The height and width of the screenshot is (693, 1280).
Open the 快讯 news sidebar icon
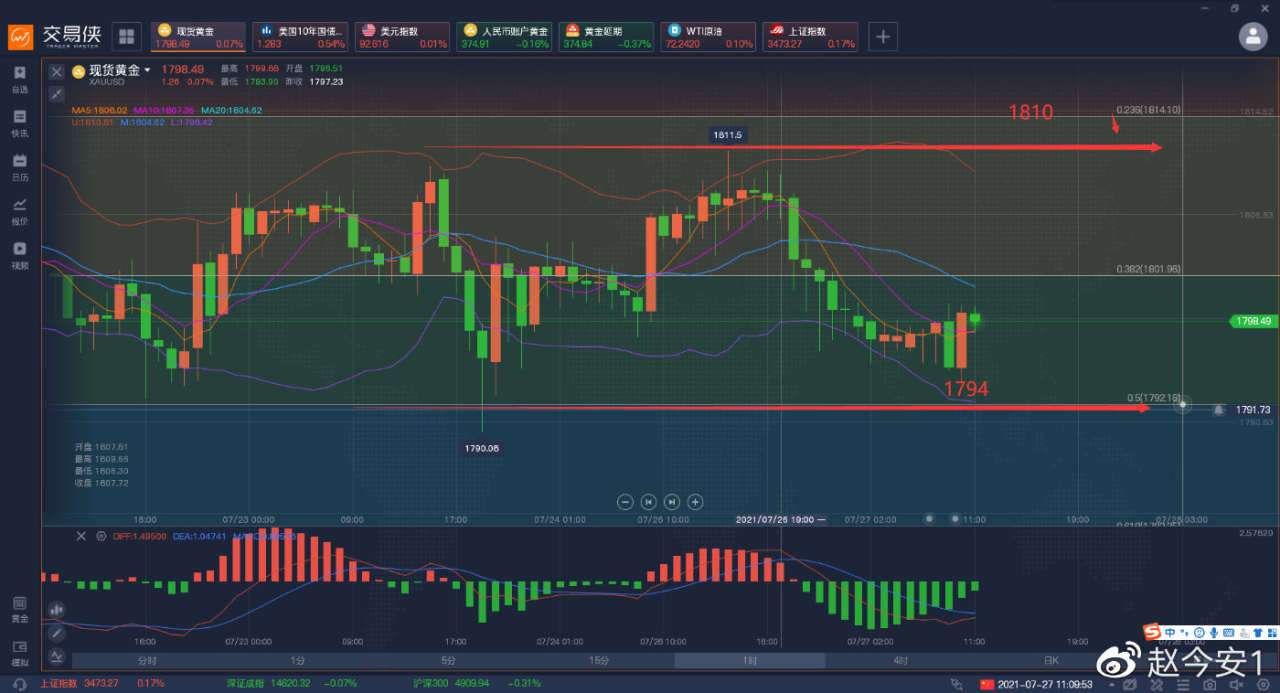[20, 123]
